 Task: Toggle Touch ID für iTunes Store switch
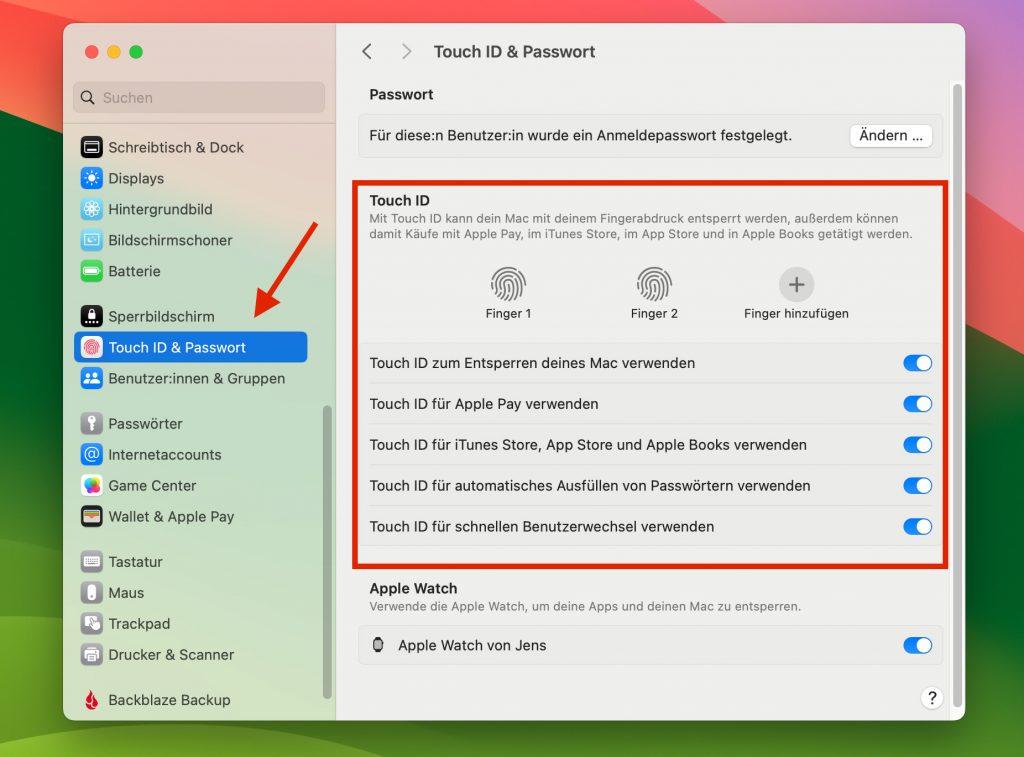tap(918, 445)
